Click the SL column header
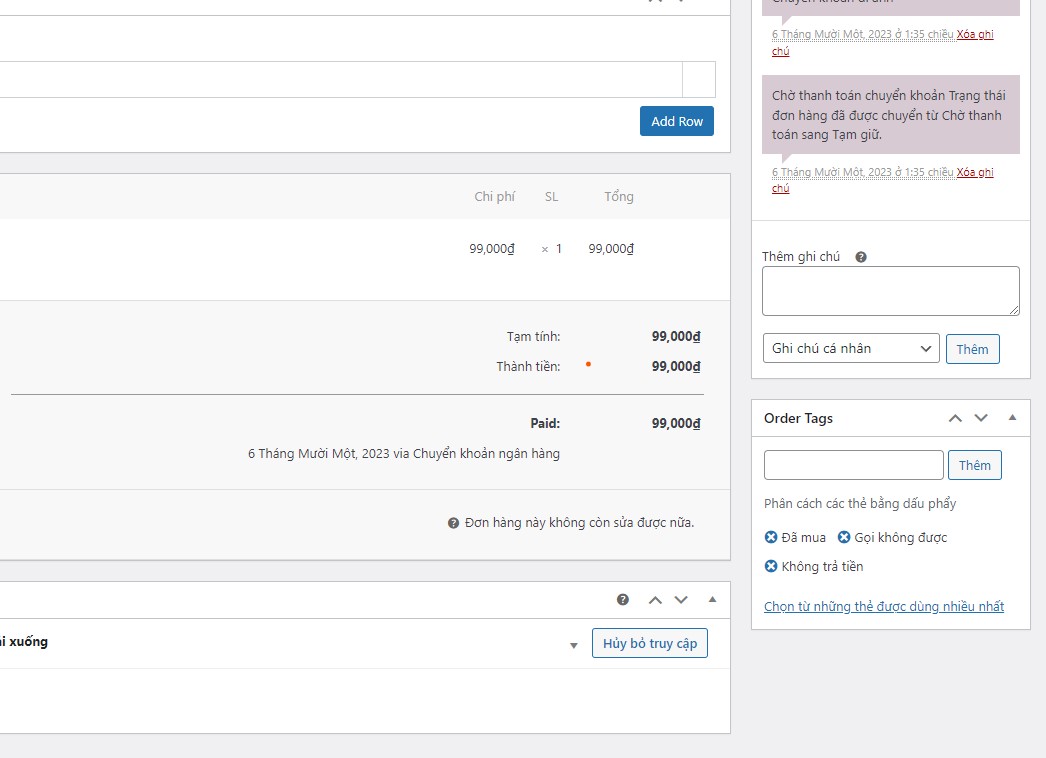This screenshot has height=758, width=1046. [x=551, y=196]
